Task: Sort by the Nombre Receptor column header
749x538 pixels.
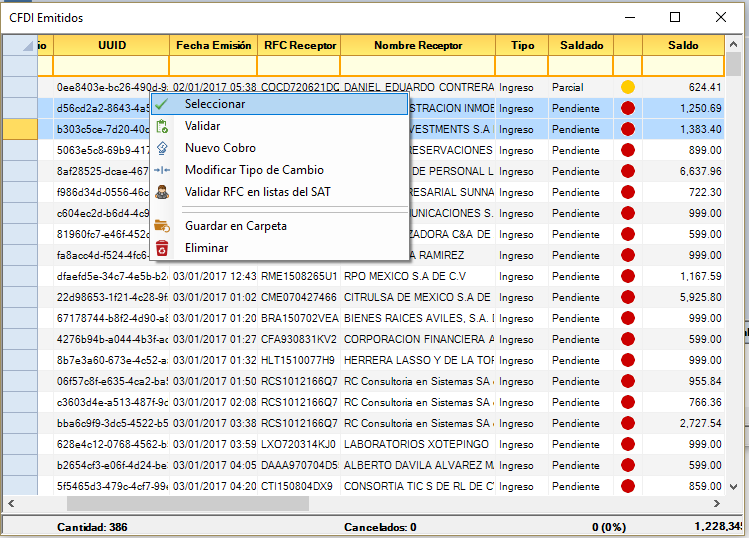Action: (x=417, y=46)
